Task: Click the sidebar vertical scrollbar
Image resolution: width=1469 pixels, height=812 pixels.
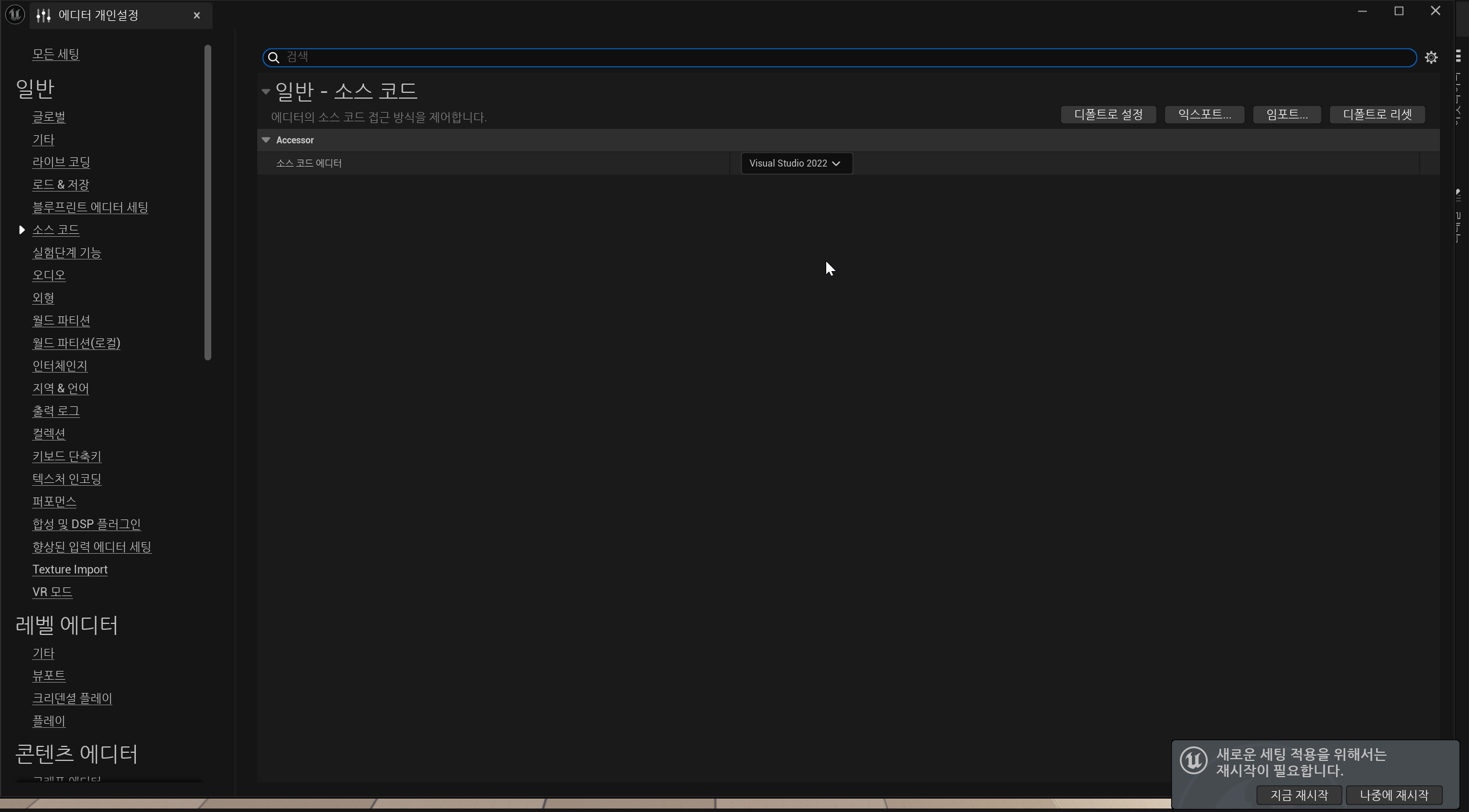Action: (x=208, y=202)
